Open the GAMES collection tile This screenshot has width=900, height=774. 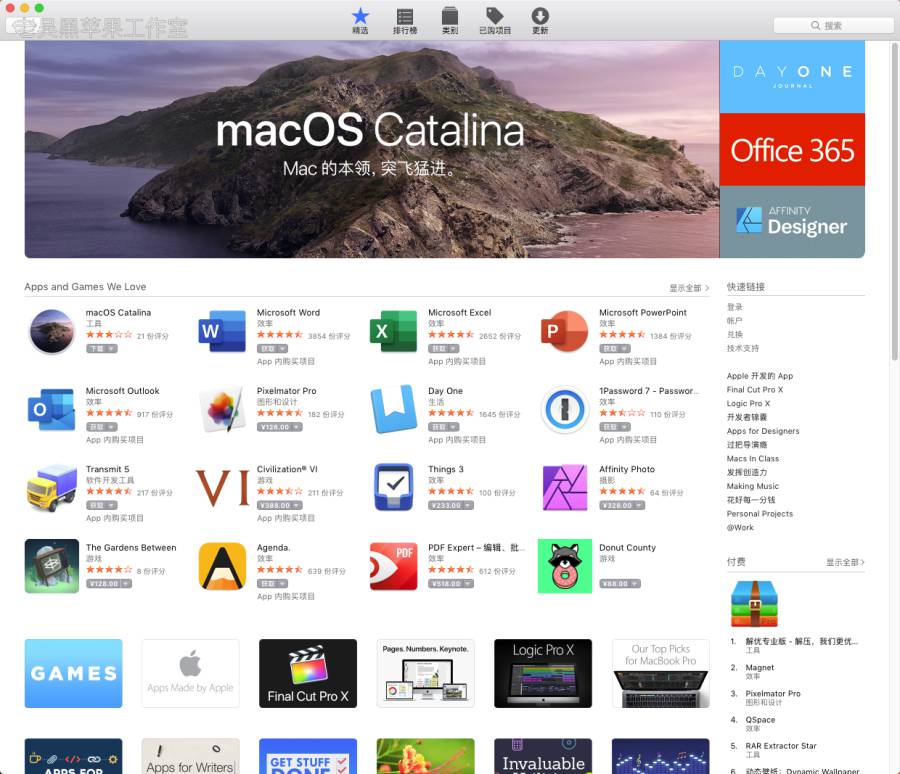pyautogui.click(x=73, y=673)
